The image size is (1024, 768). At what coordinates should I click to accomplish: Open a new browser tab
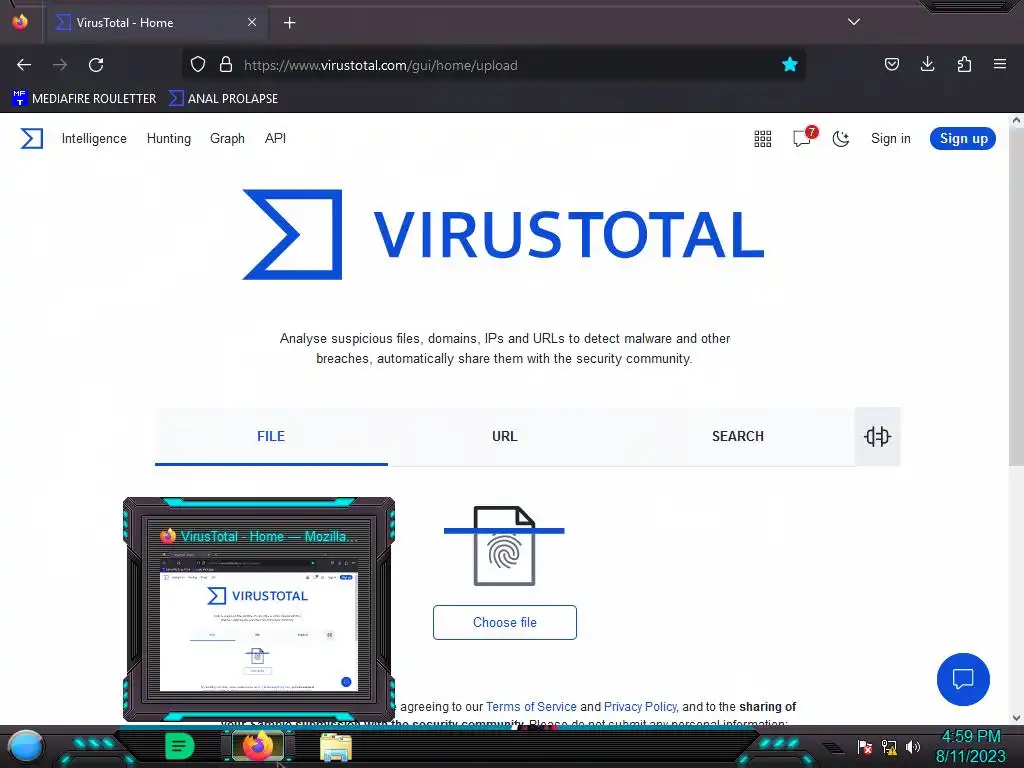click(289, 23)
